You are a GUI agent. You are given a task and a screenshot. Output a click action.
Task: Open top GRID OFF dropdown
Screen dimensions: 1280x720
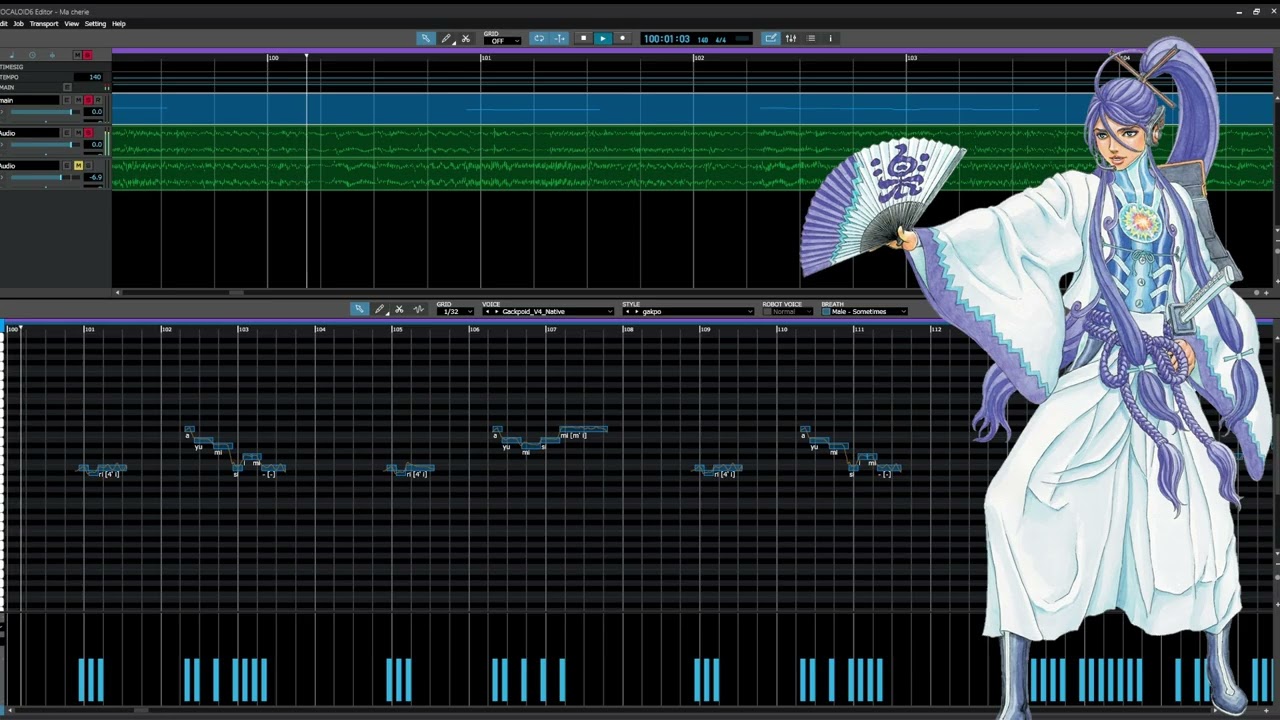tap(502, 41)
